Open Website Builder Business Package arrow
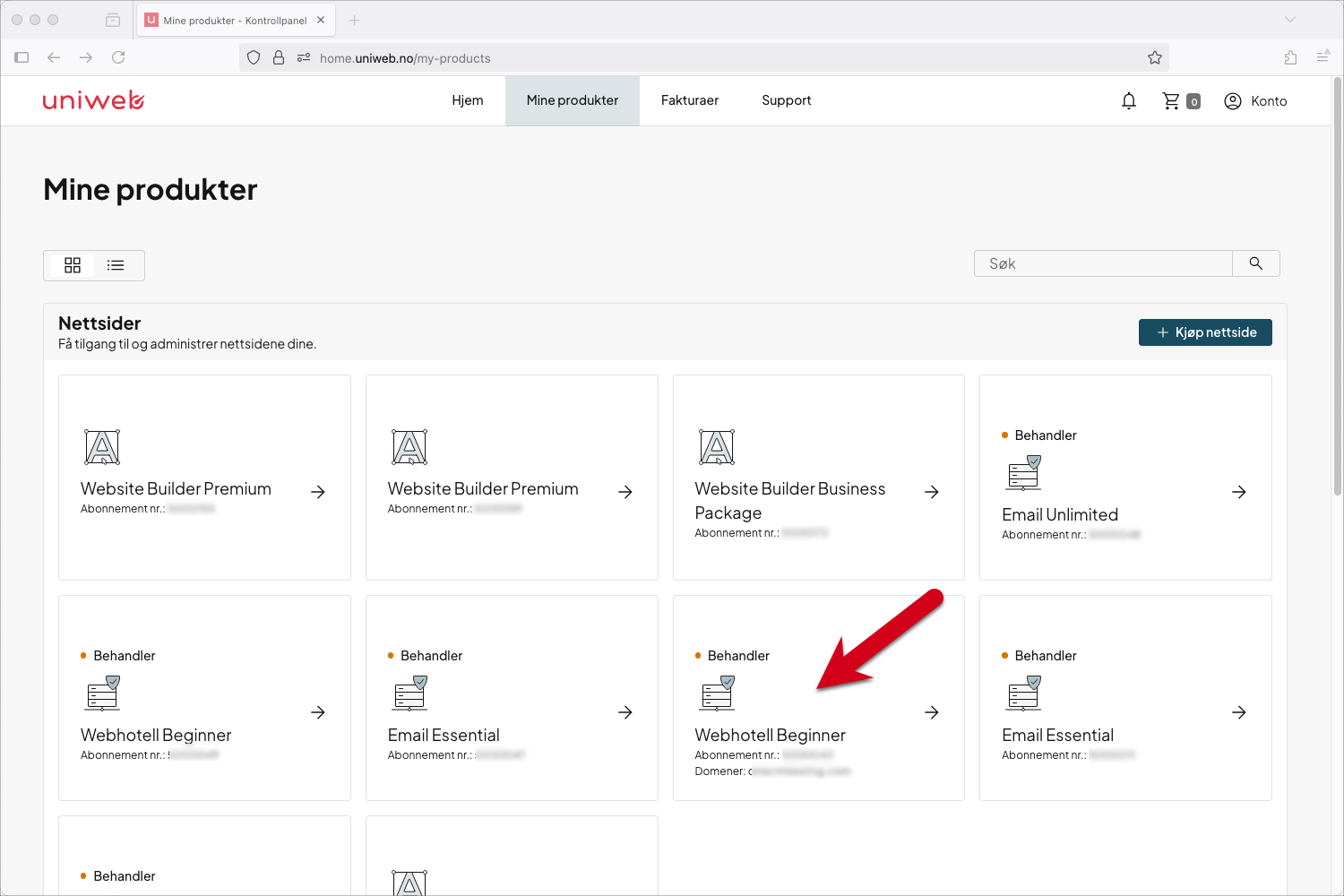The height and width of the screenshot is (896, 1344). click(x=932, y=492)
